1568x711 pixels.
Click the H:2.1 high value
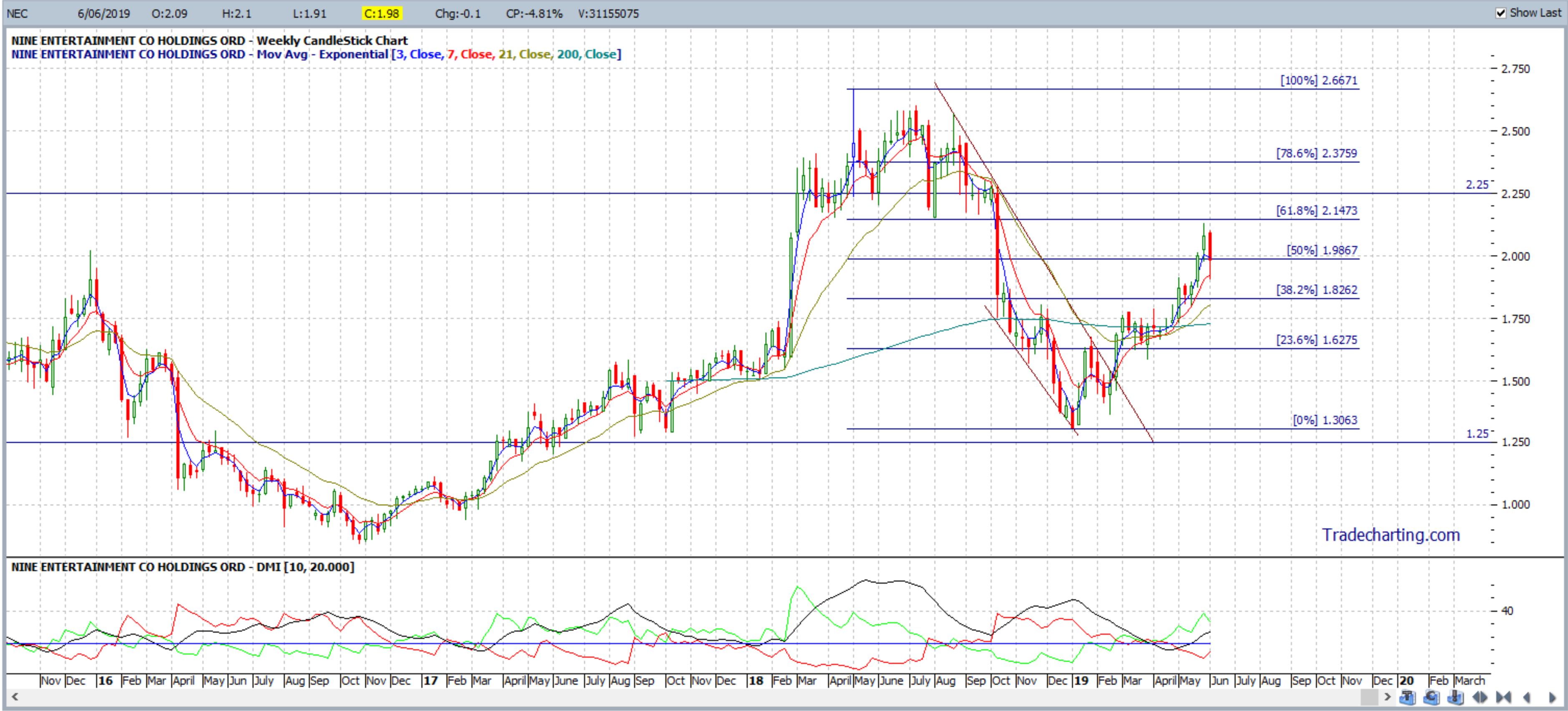coord(237,13)
